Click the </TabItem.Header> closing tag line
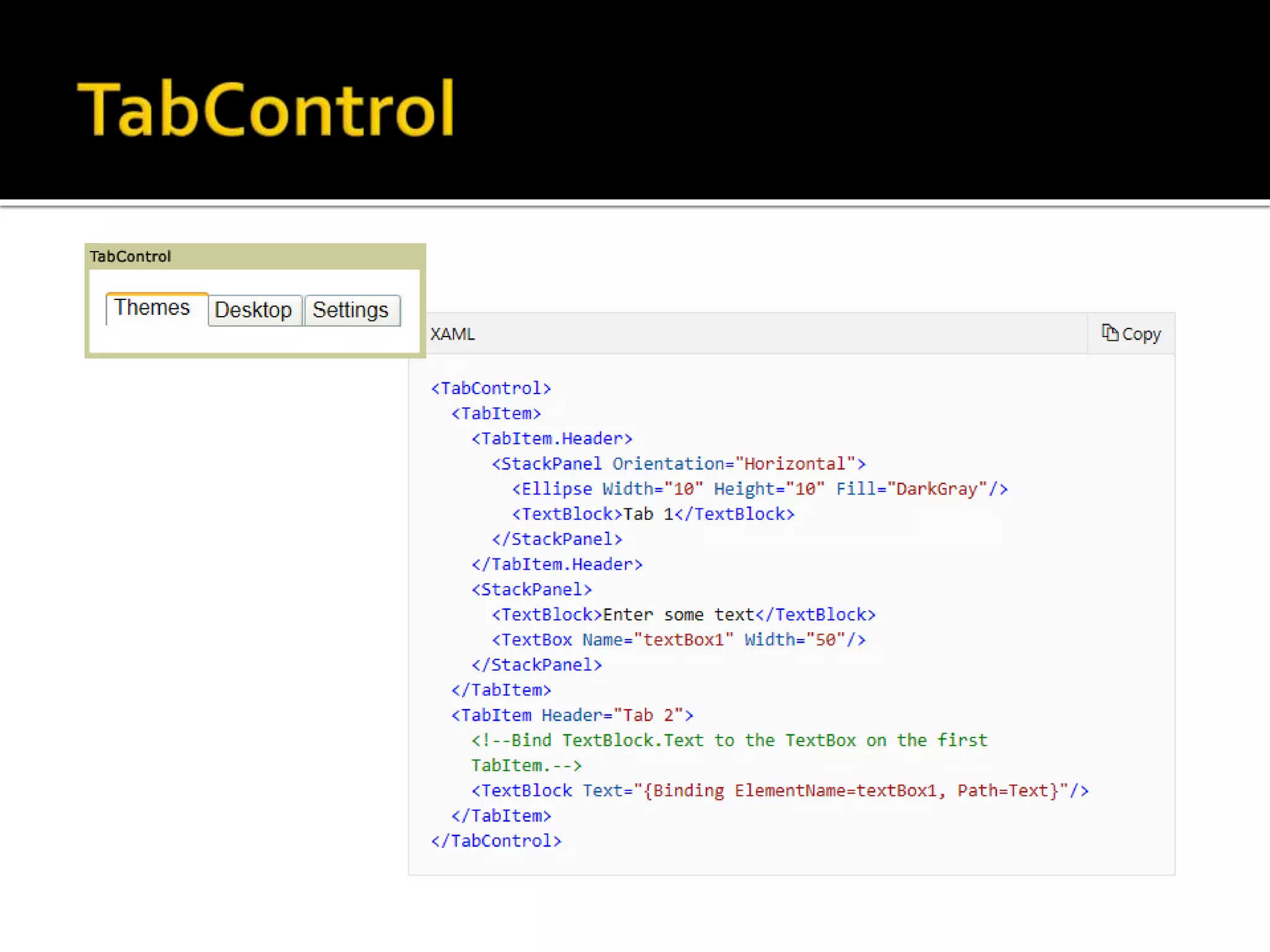The height and width of the screenshot is (952, 1270). [x=557, y=565]
